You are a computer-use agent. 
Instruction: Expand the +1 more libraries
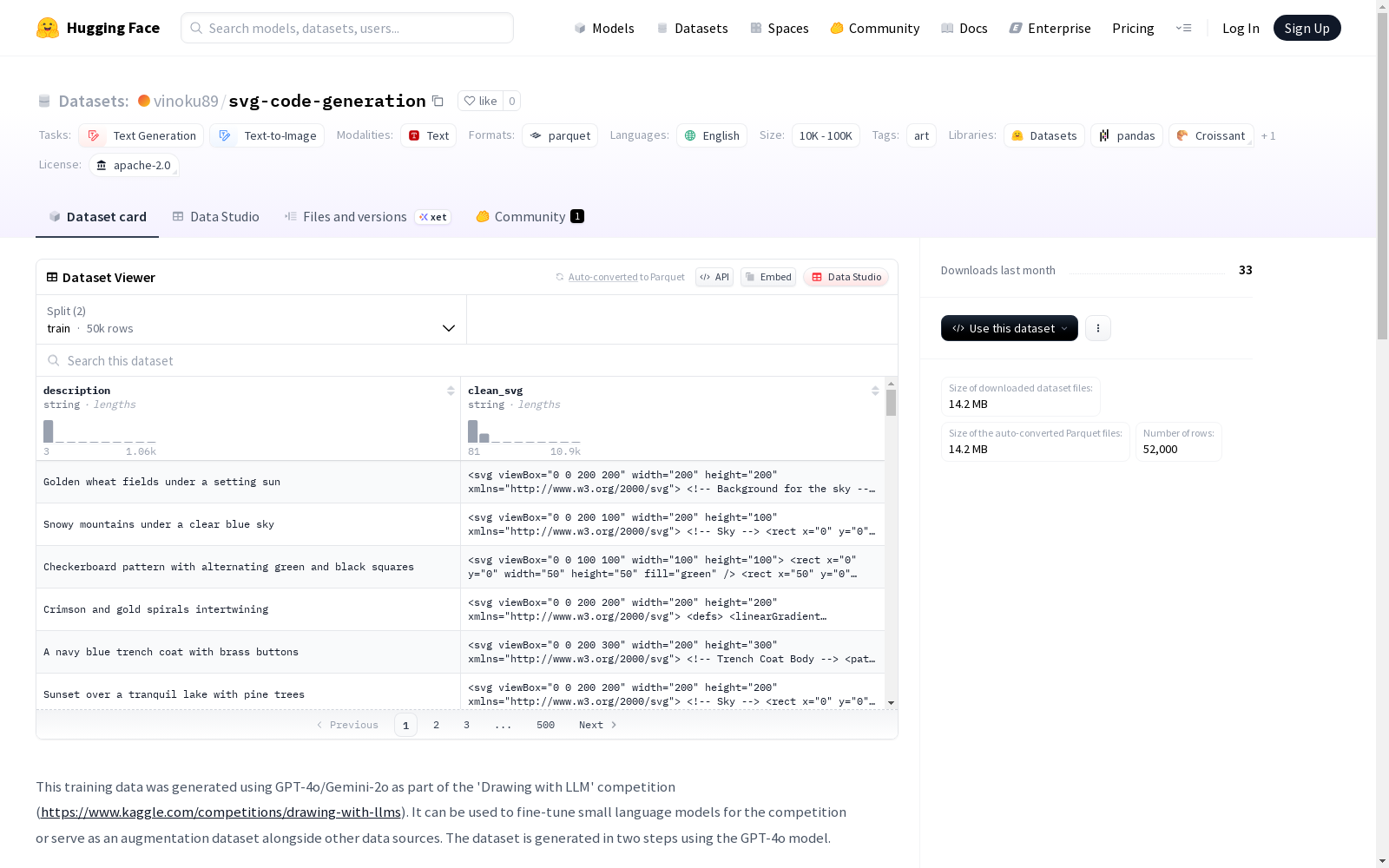1268,135
